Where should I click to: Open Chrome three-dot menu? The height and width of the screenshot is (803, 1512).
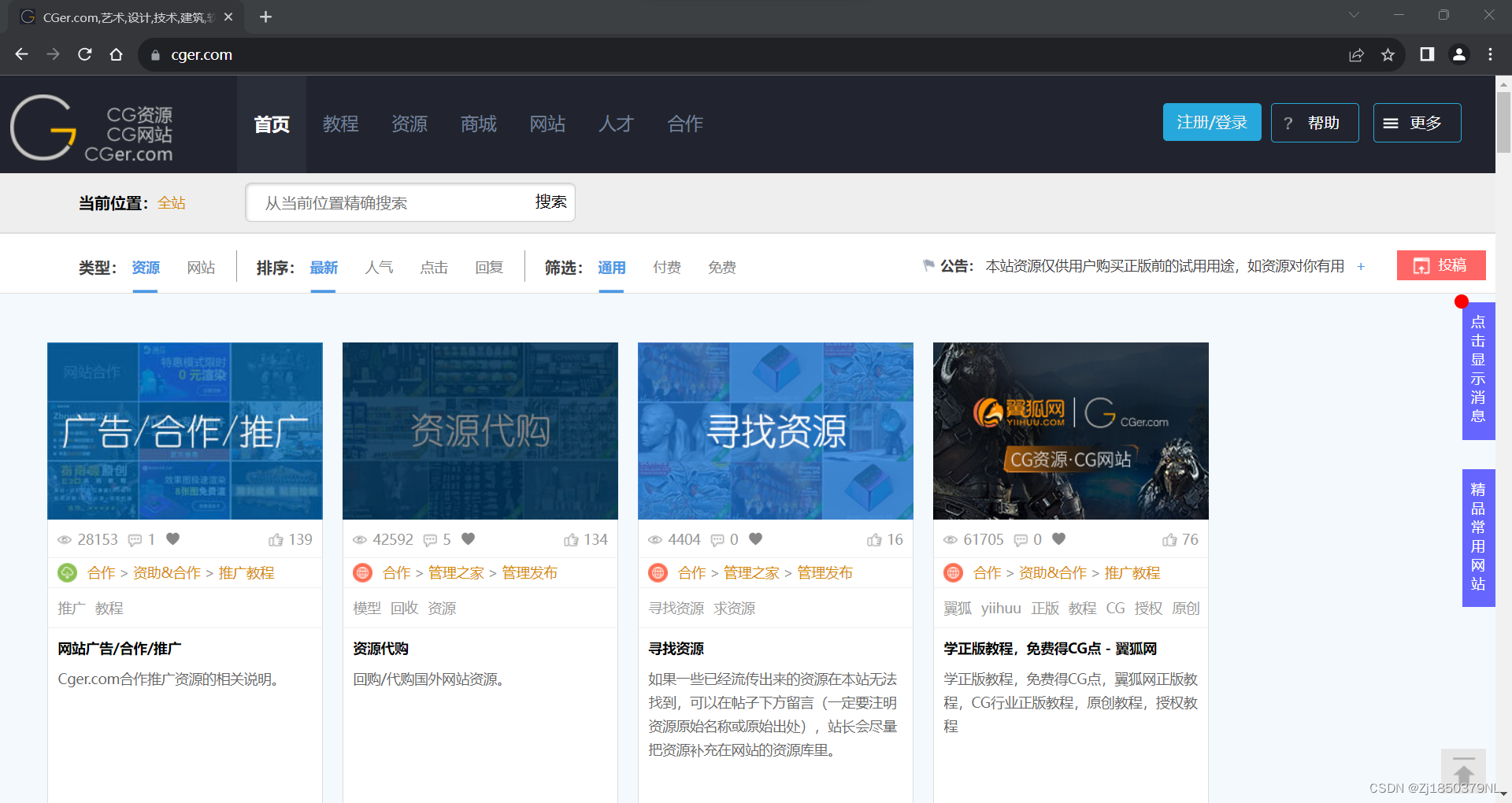pos(1490,54)
